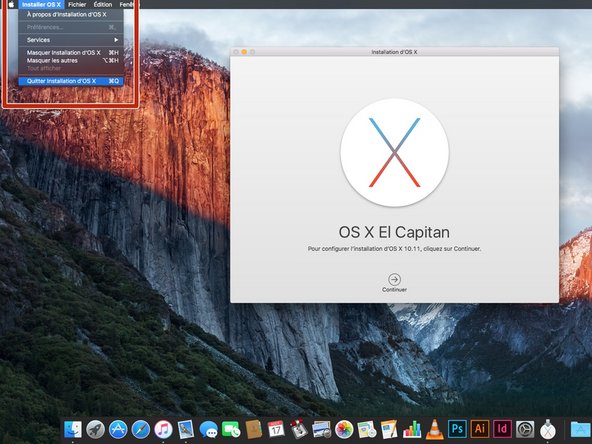Open the Apple menu
This screenshot has width=592, height=444.
tap(11, 5)
